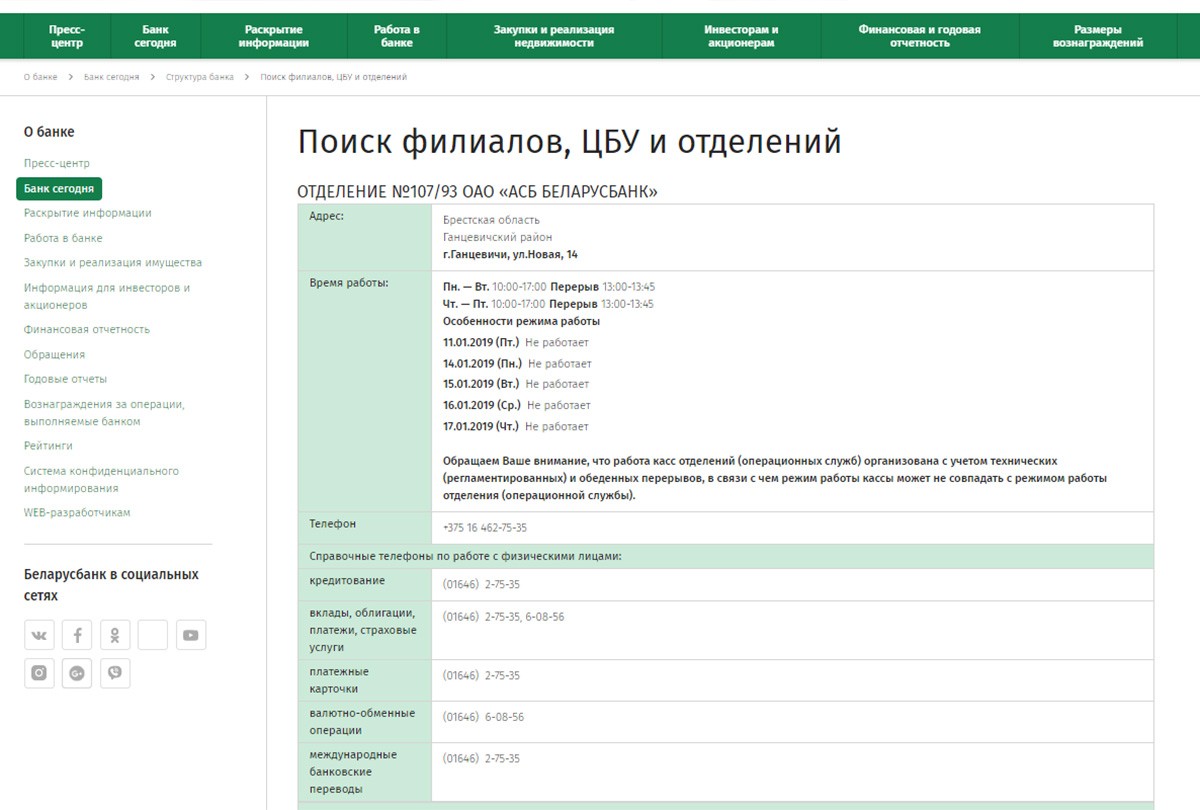The image size is (1200, 810).
Task: Open the Размеры вознаграждений menu item
Action: 1098,36
